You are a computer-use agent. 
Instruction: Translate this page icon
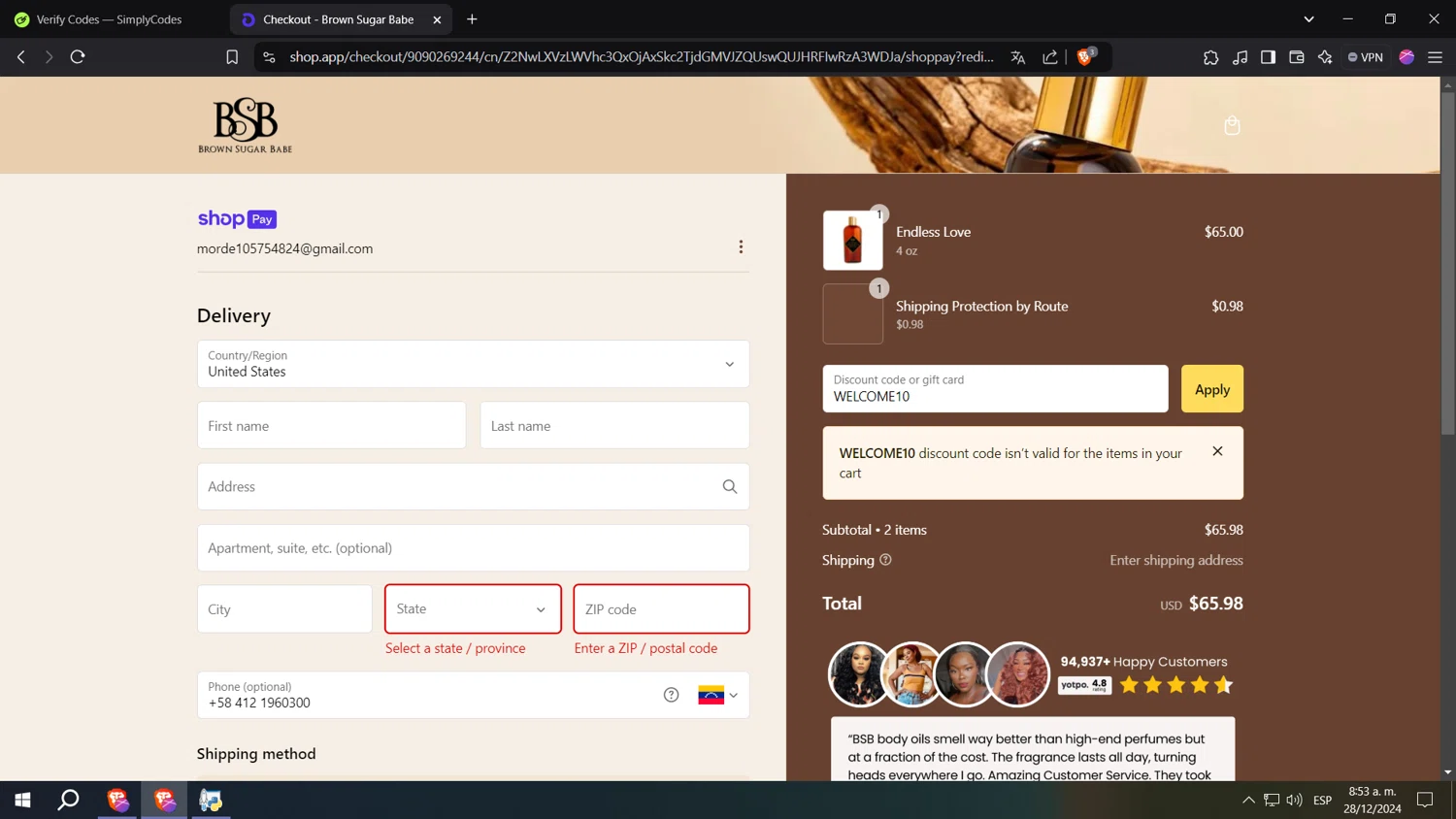click(1017, 57)
